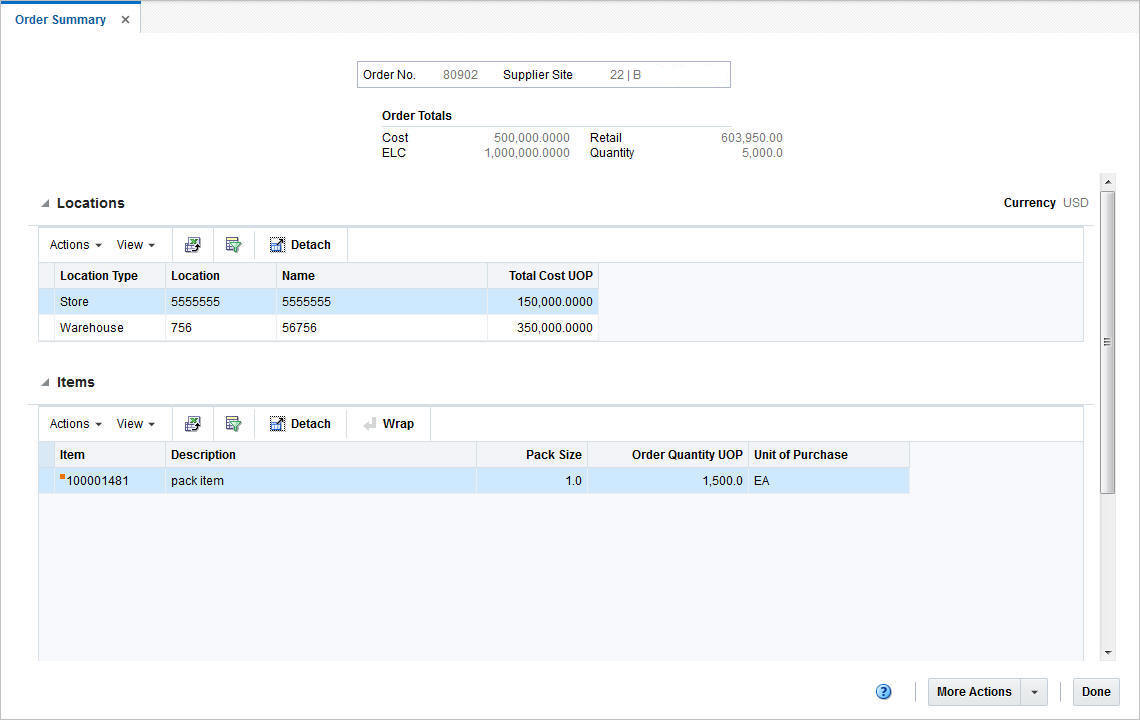Viewport: 1140px width, 720px height.
Task: Open the More Actions dropdown arrow
Action: coord(1034,691)
